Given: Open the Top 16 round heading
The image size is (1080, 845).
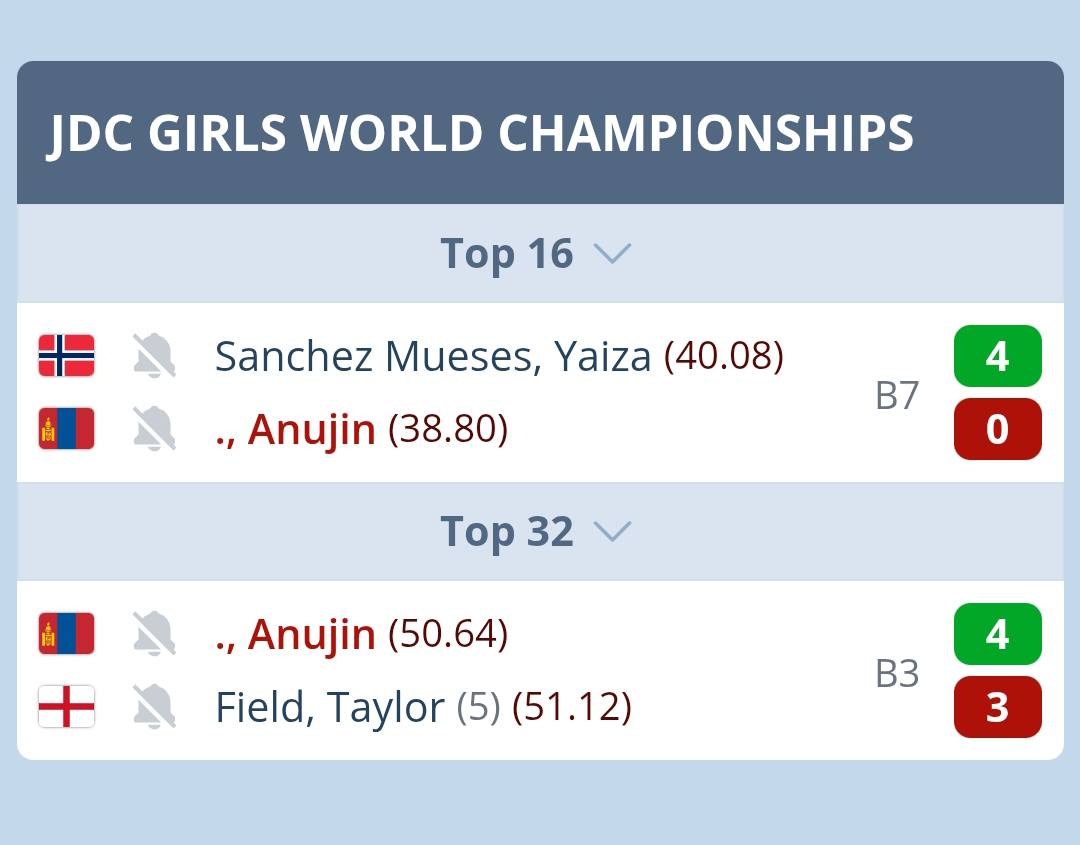Looking at the screenshot, I should [x=507, y=254].
